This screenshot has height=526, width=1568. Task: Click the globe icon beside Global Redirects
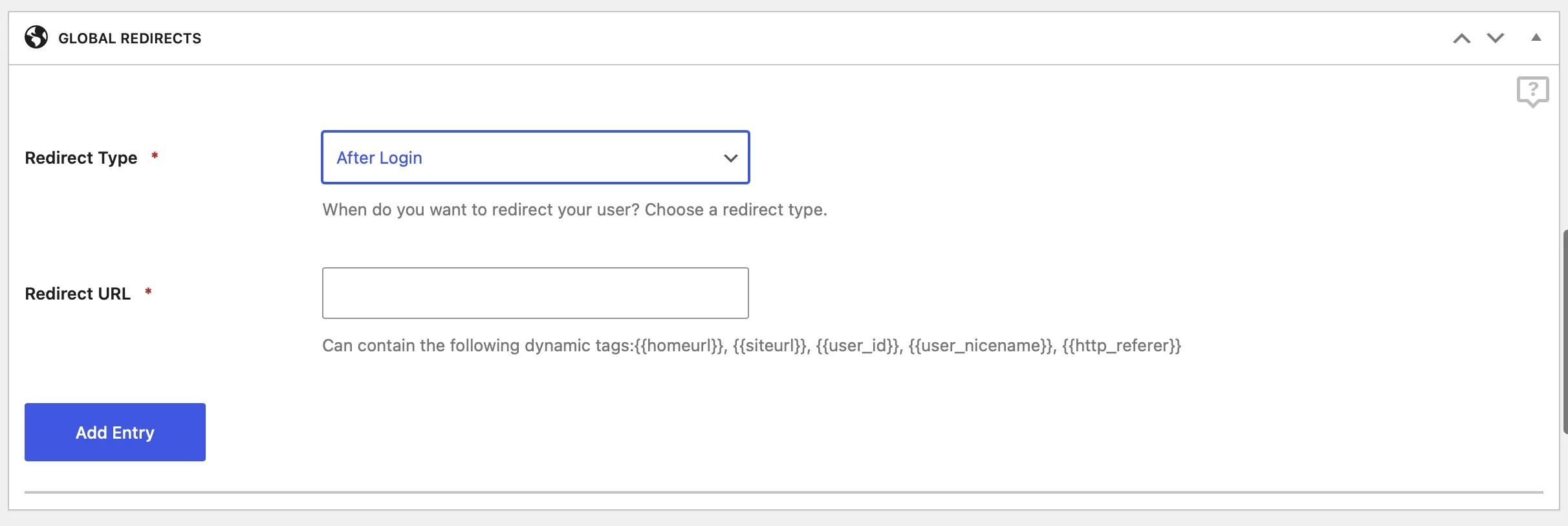click(x=36, y=38)
